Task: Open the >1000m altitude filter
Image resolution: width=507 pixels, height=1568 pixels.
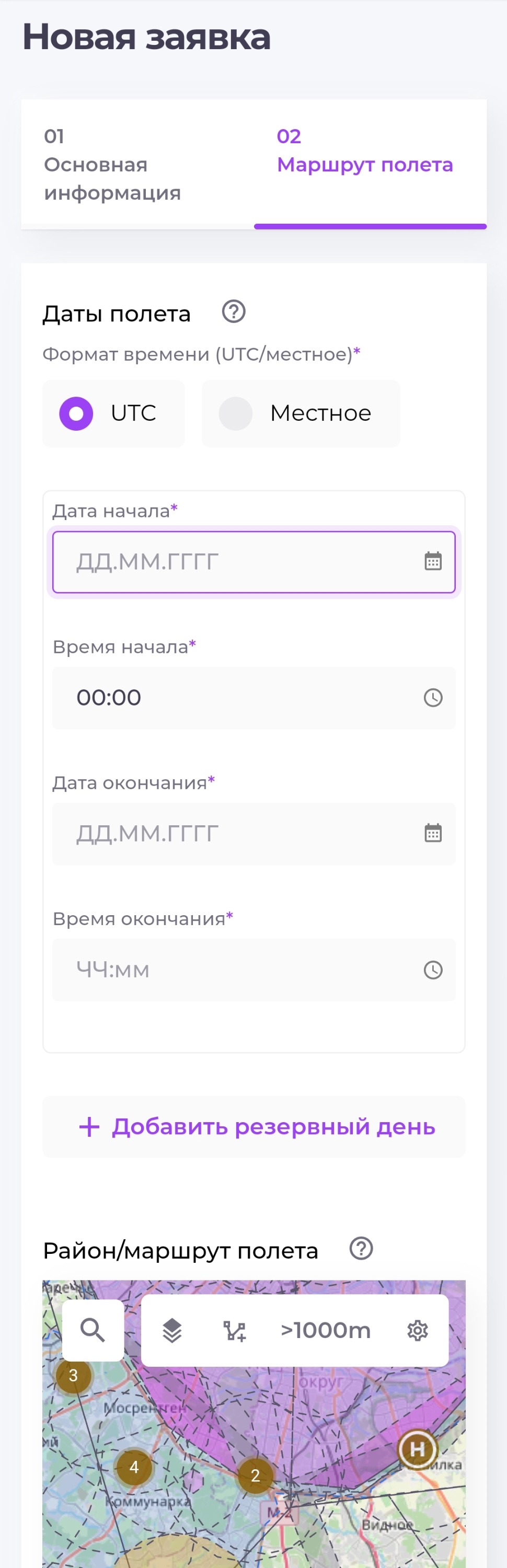Action: tap(326, 1331)
